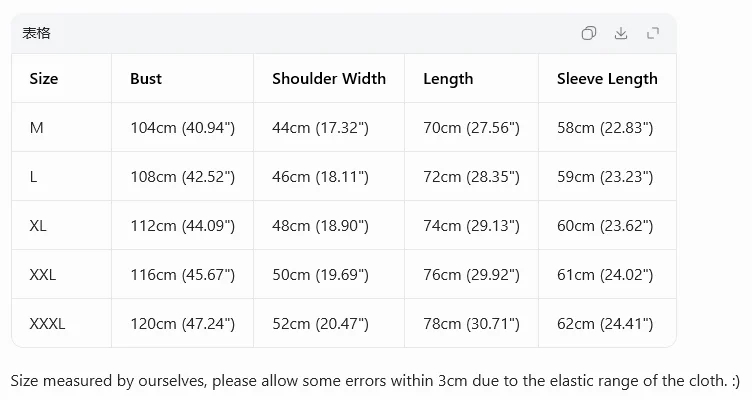Click the 61cm (24.02") sleeve cell

coord(605,275)
